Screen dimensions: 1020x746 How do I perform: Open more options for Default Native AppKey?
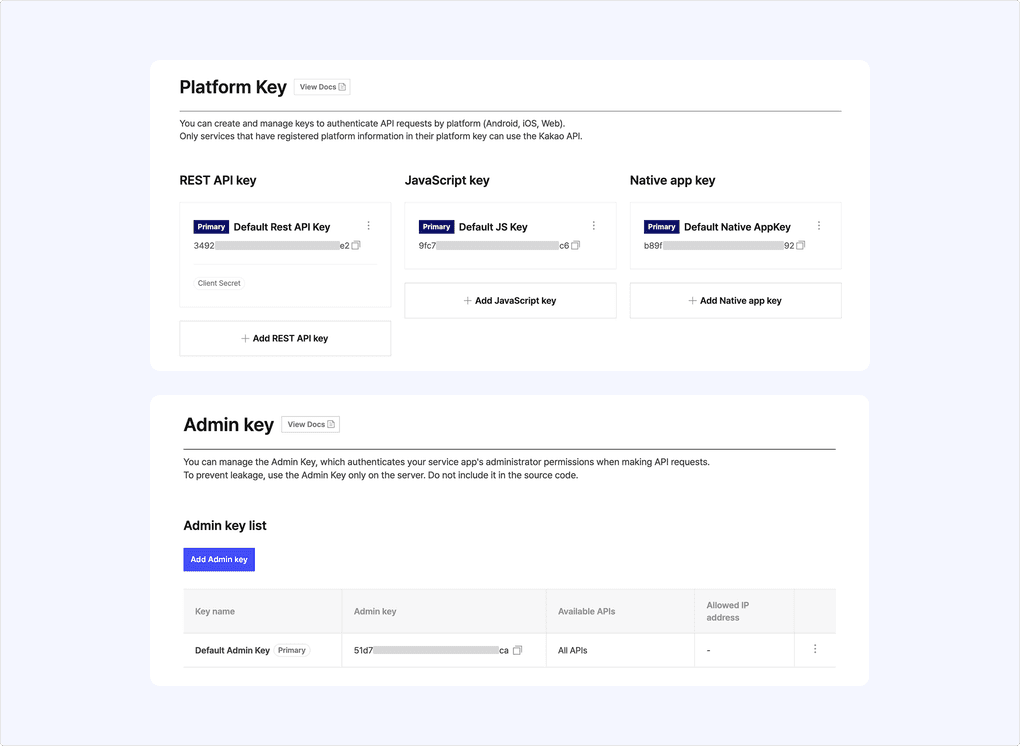tap(819, 226)
